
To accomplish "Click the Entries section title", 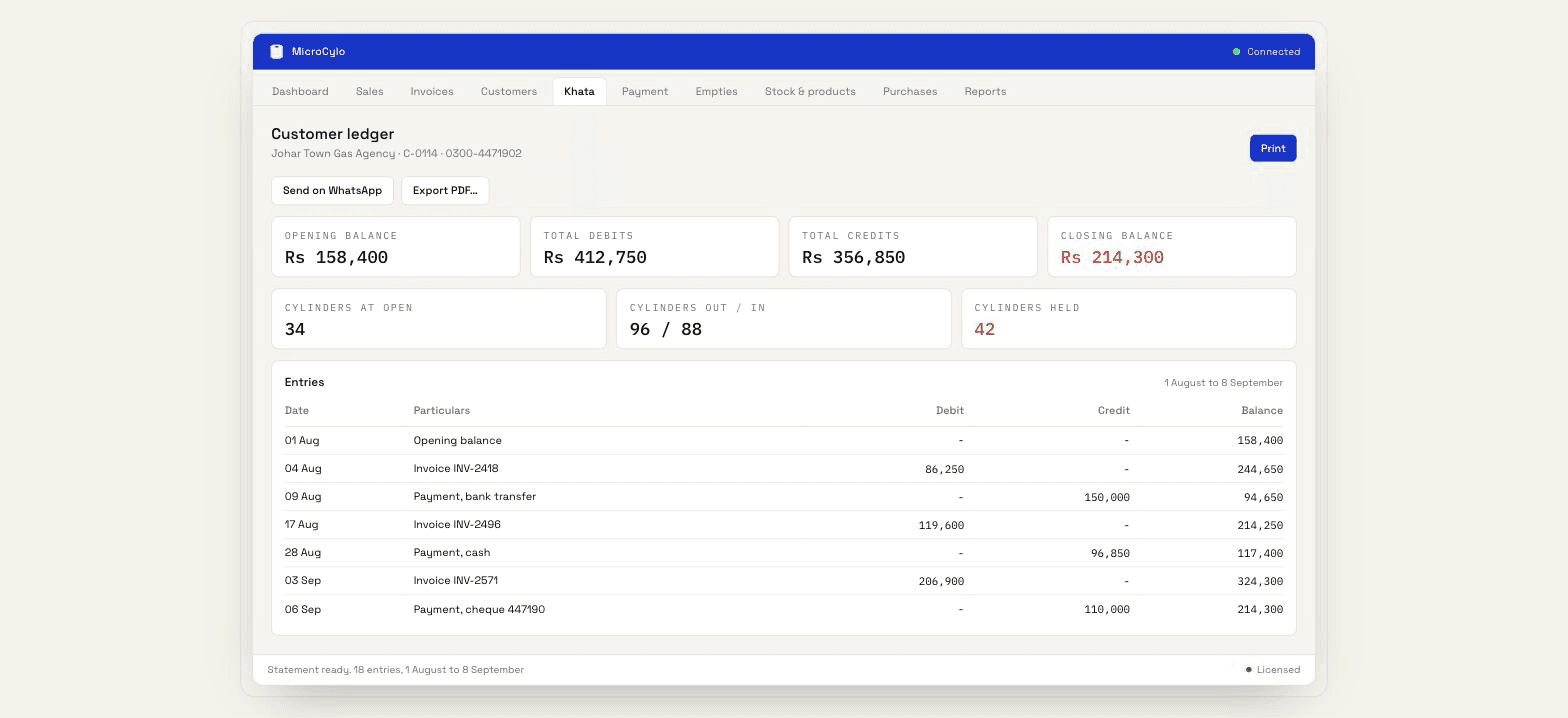I will (x=304, y=382).
